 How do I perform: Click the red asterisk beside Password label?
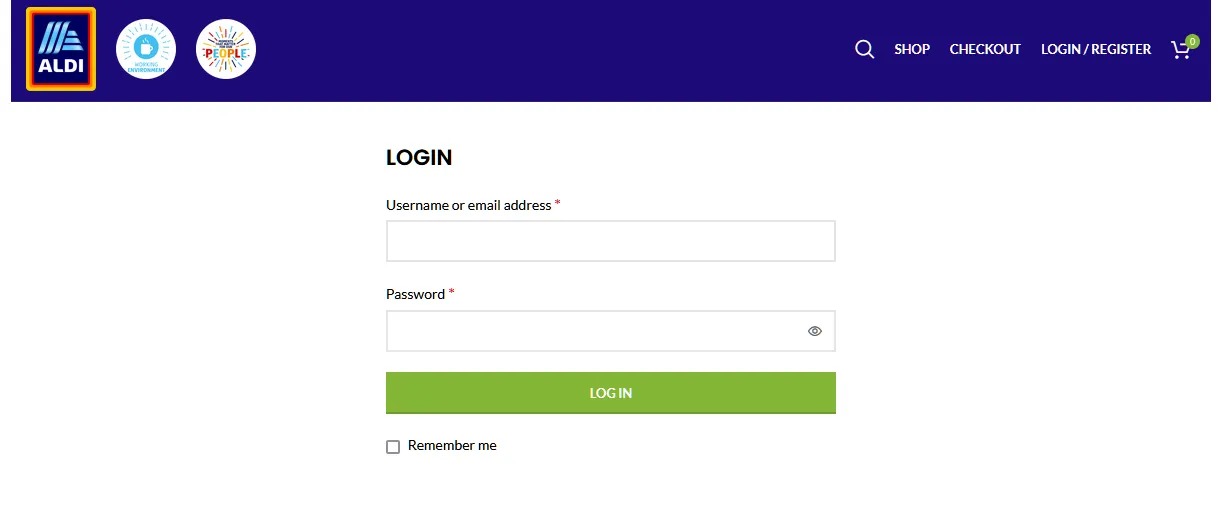[x=452, y=293]
